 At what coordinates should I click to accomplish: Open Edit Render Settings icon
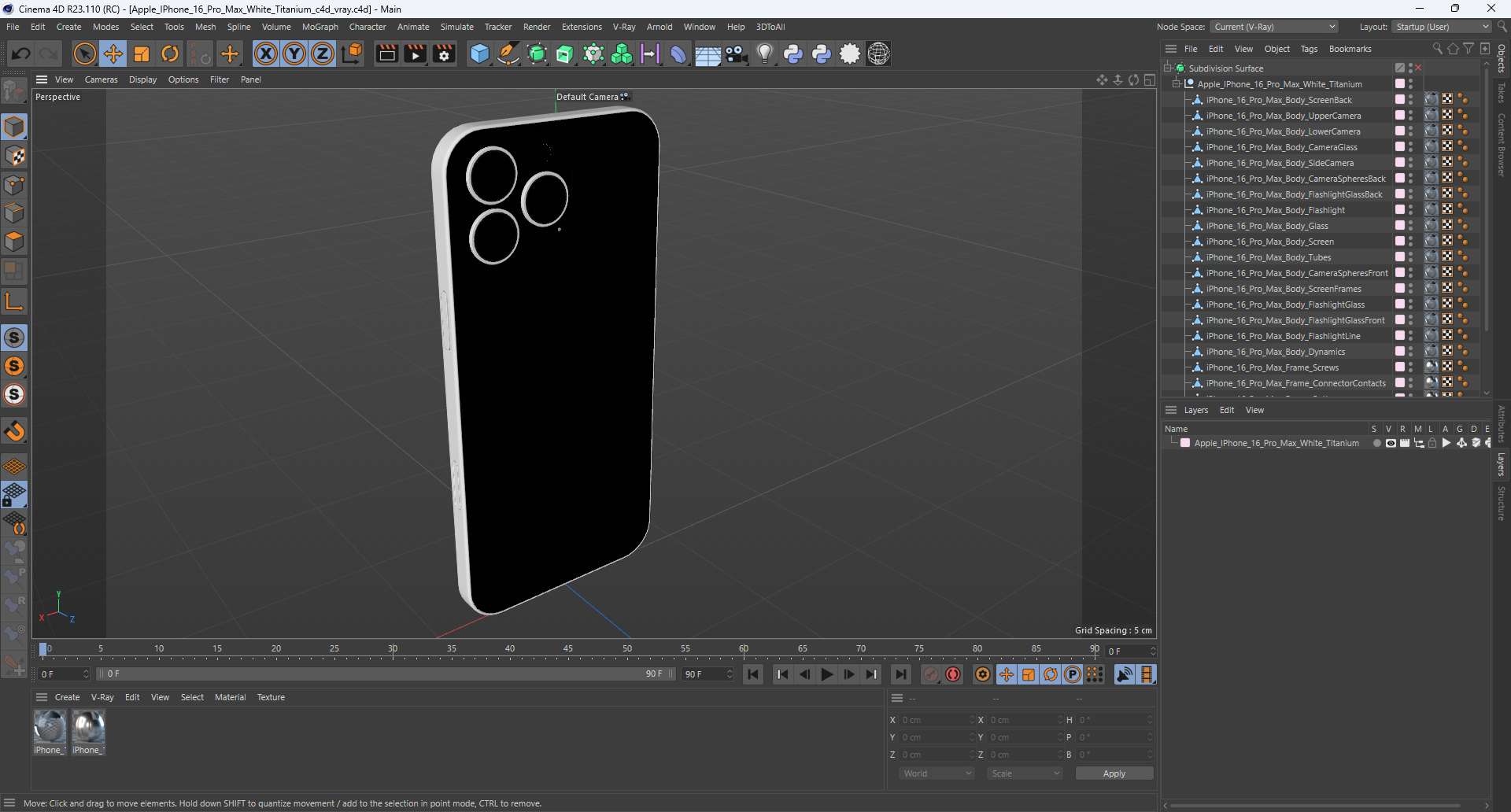point(445,54)
